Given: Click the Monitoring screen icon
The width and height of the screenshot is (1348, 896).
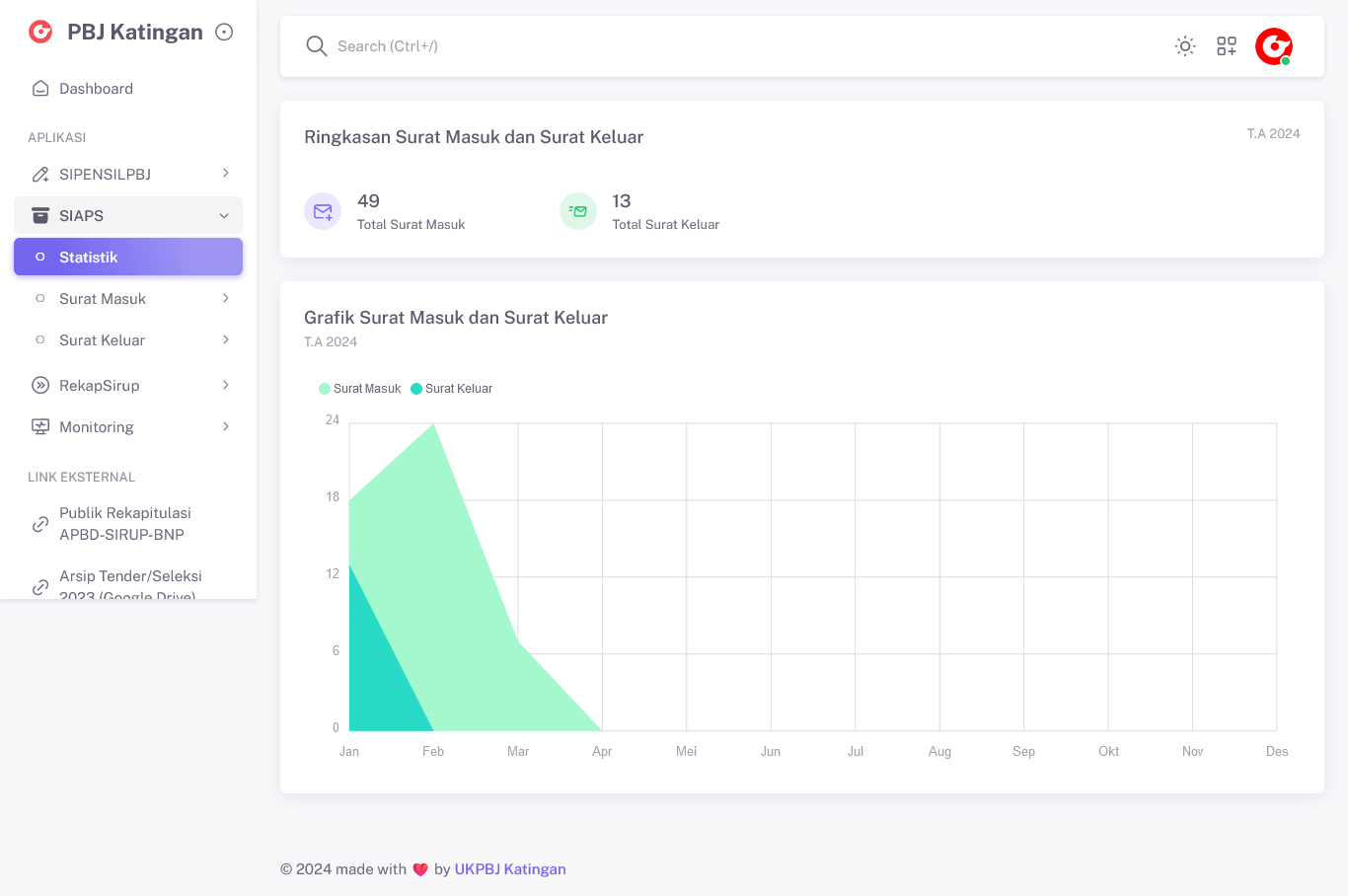Looking at the screenshot, I should click(40, 426).
